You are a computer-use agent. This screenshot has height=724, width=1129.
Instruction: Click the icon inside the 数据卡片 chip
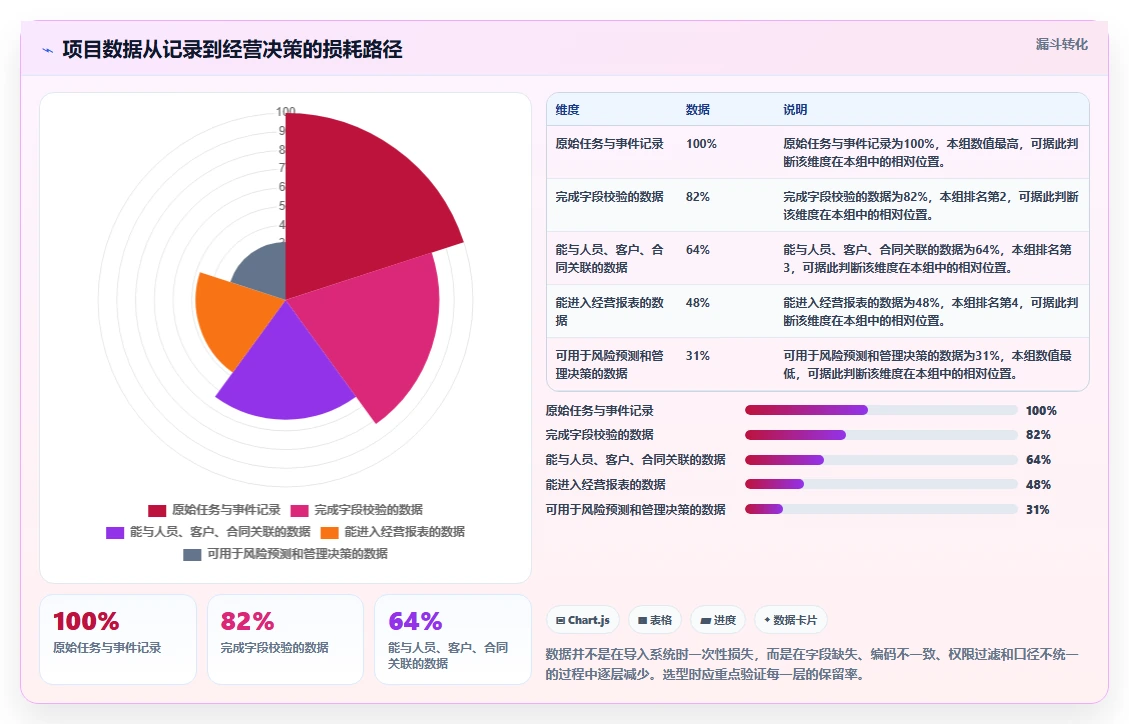(767, 620)
